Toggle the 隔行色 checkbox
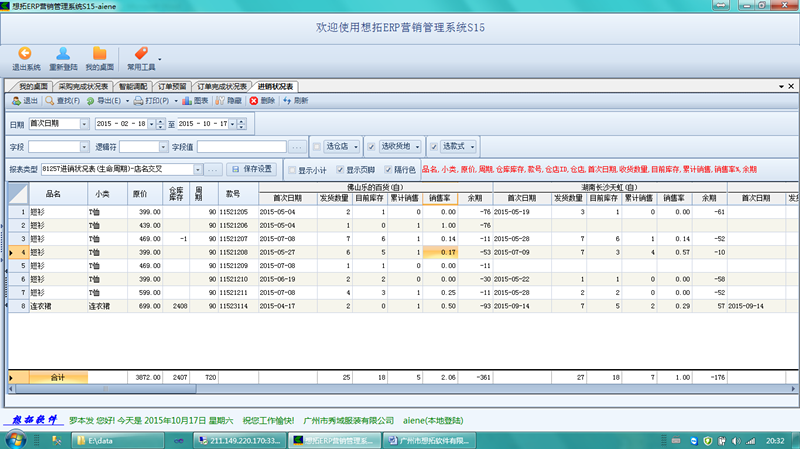Screen dimensions: 800x449 point(387,169)
